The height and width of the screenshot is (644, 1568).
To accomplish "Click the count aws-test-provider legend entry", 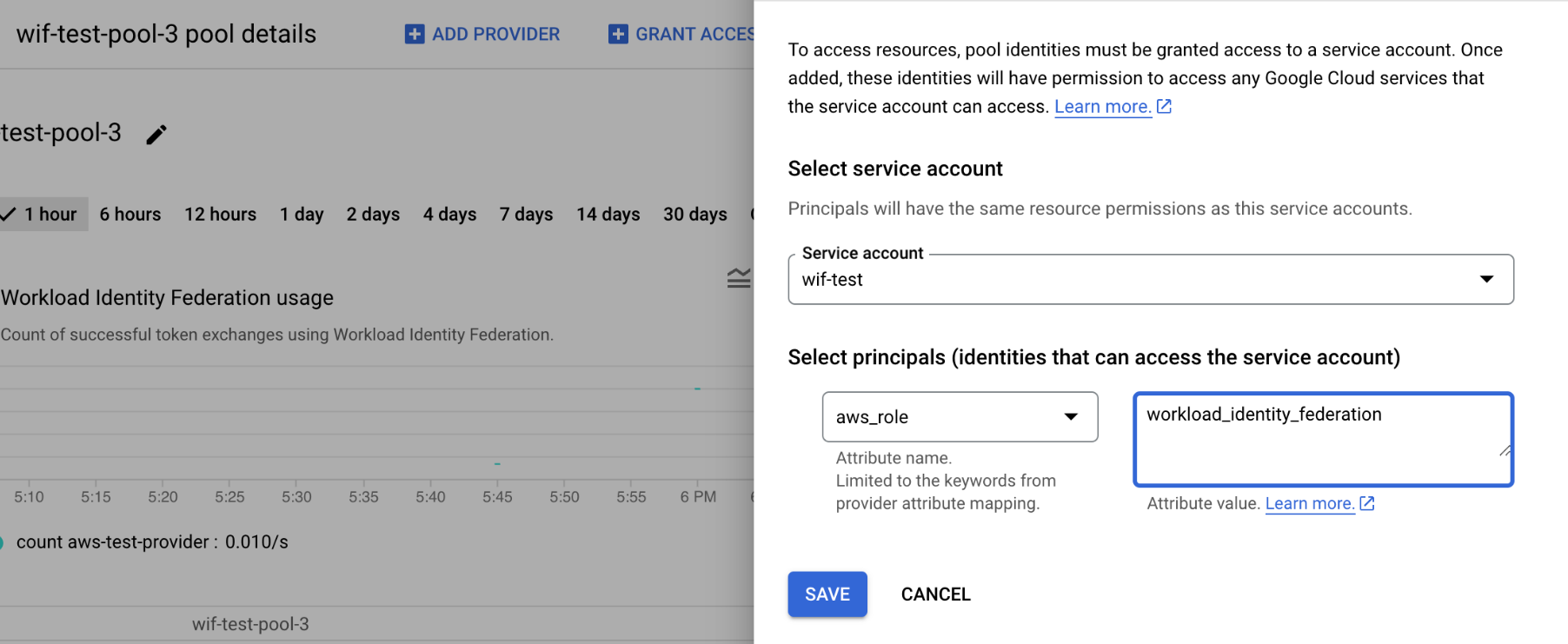I will 152,542.
